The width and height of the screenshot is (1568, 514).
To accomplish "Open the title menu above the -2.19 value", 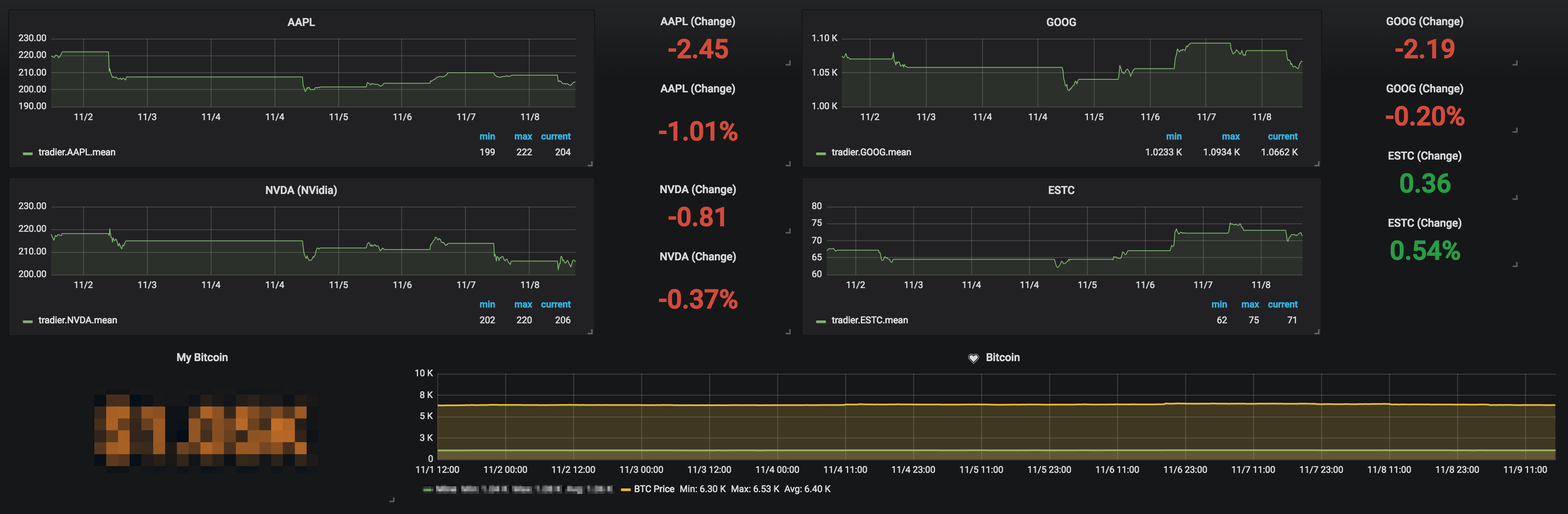I will [1424, 21].
